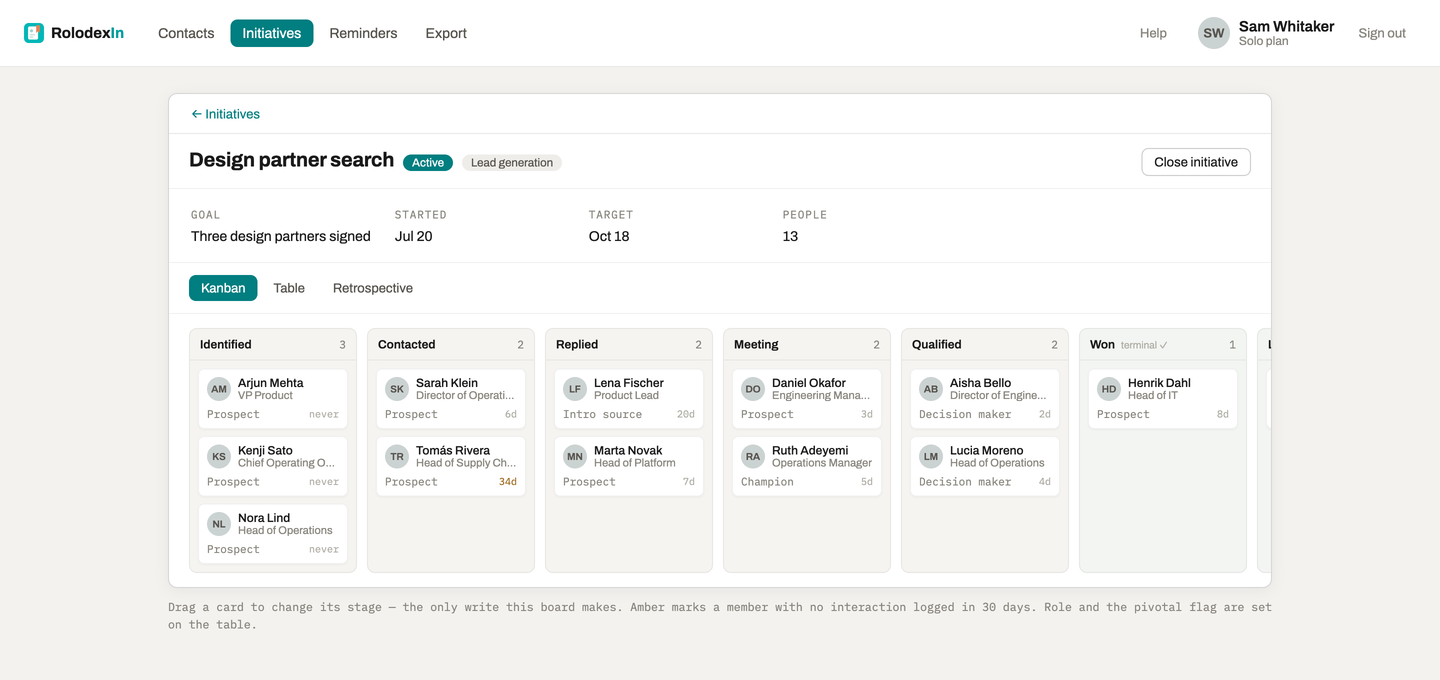Switch to the Kanban view tab

point(223,288)
